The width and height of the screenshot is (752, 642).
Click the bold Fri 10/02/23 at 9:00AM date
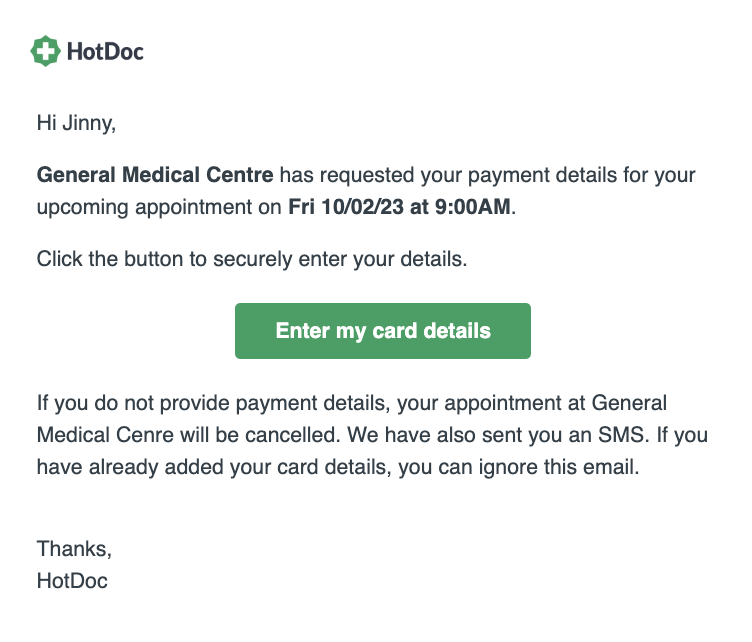click(399, 207)
